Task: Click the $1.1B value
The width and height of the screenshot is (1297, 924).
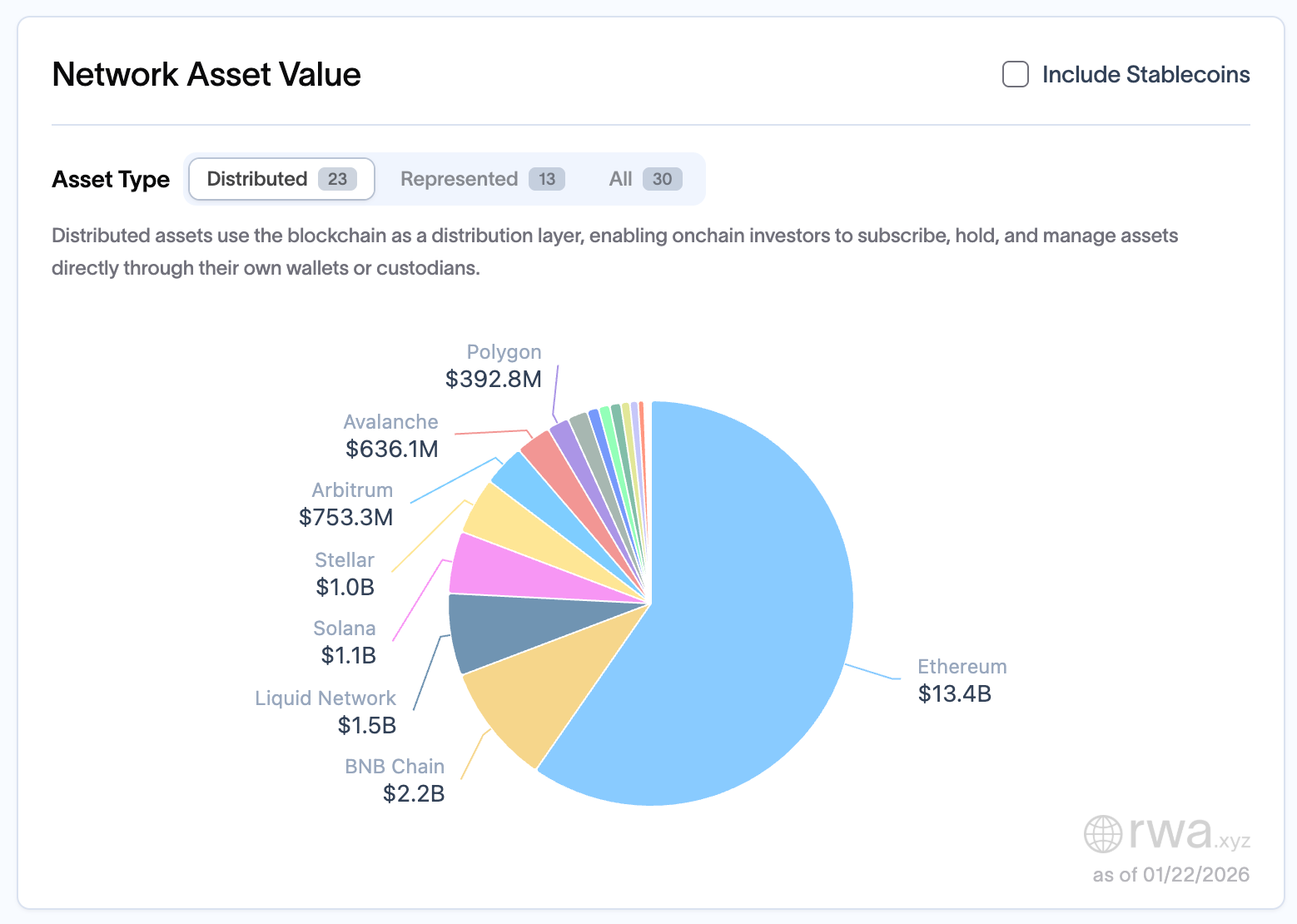Action: [349, 655]
